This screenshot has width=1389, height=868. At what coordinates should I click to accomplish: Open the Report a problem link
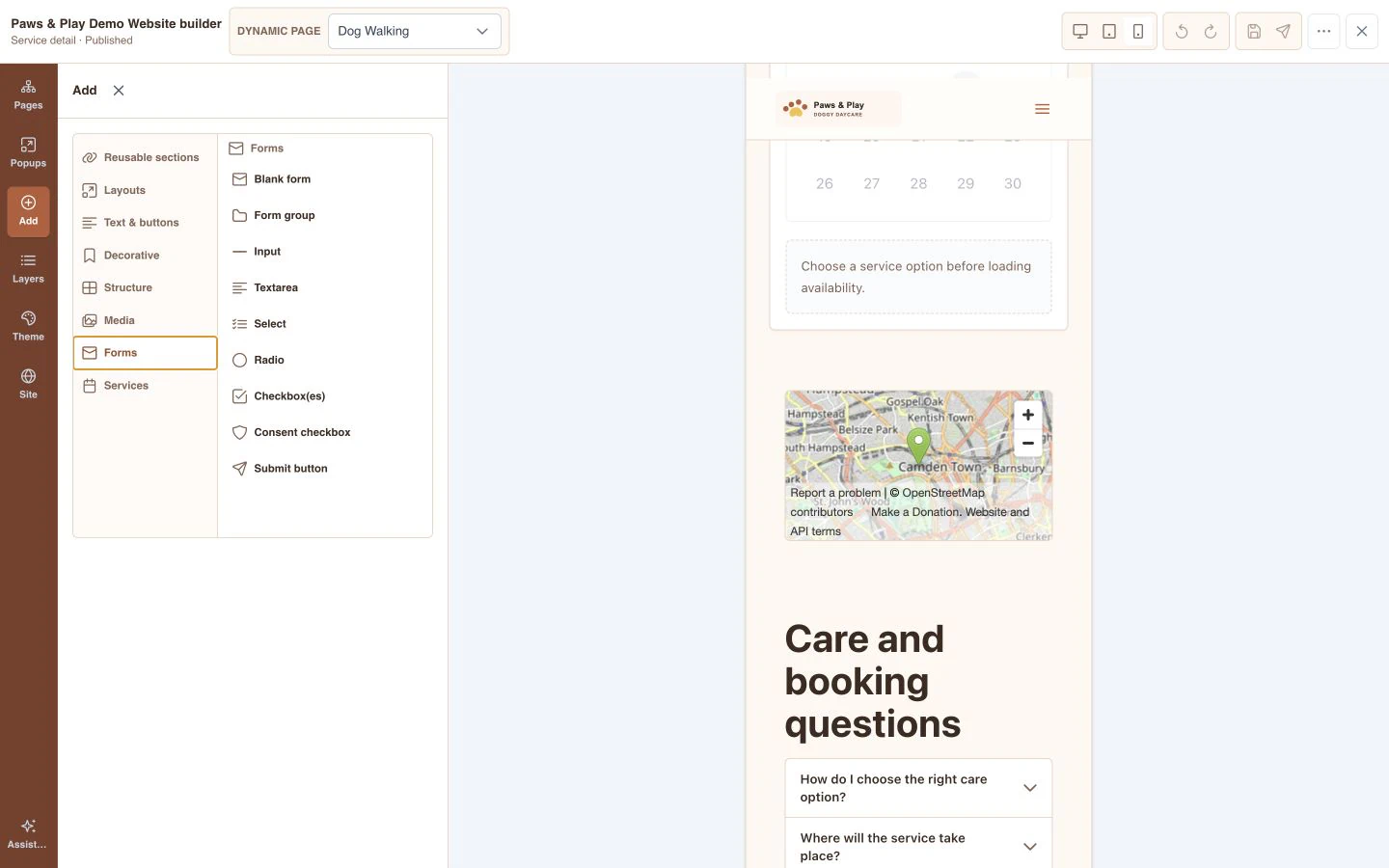[835, 493]
